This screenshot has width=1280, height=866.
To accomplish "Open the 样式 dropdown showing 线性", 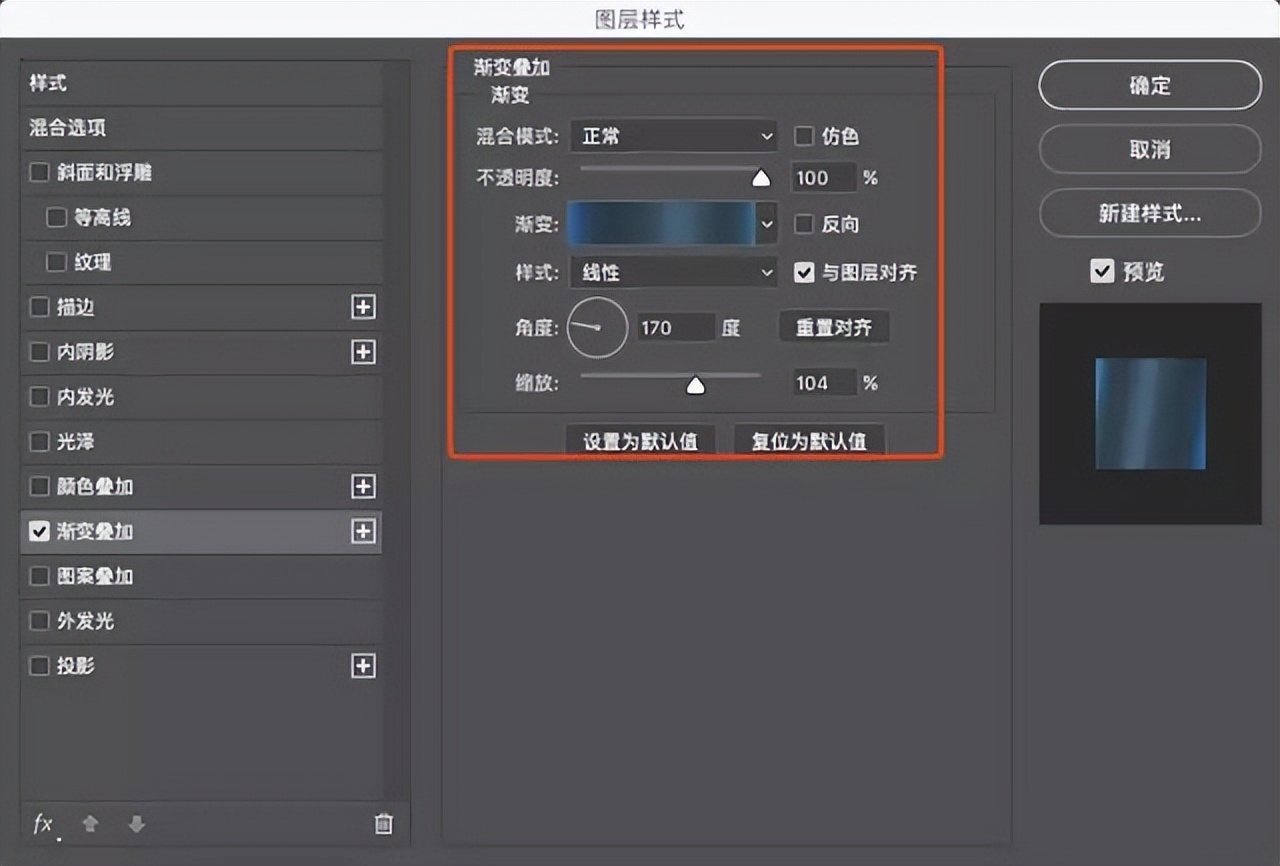I will (672, 272).
